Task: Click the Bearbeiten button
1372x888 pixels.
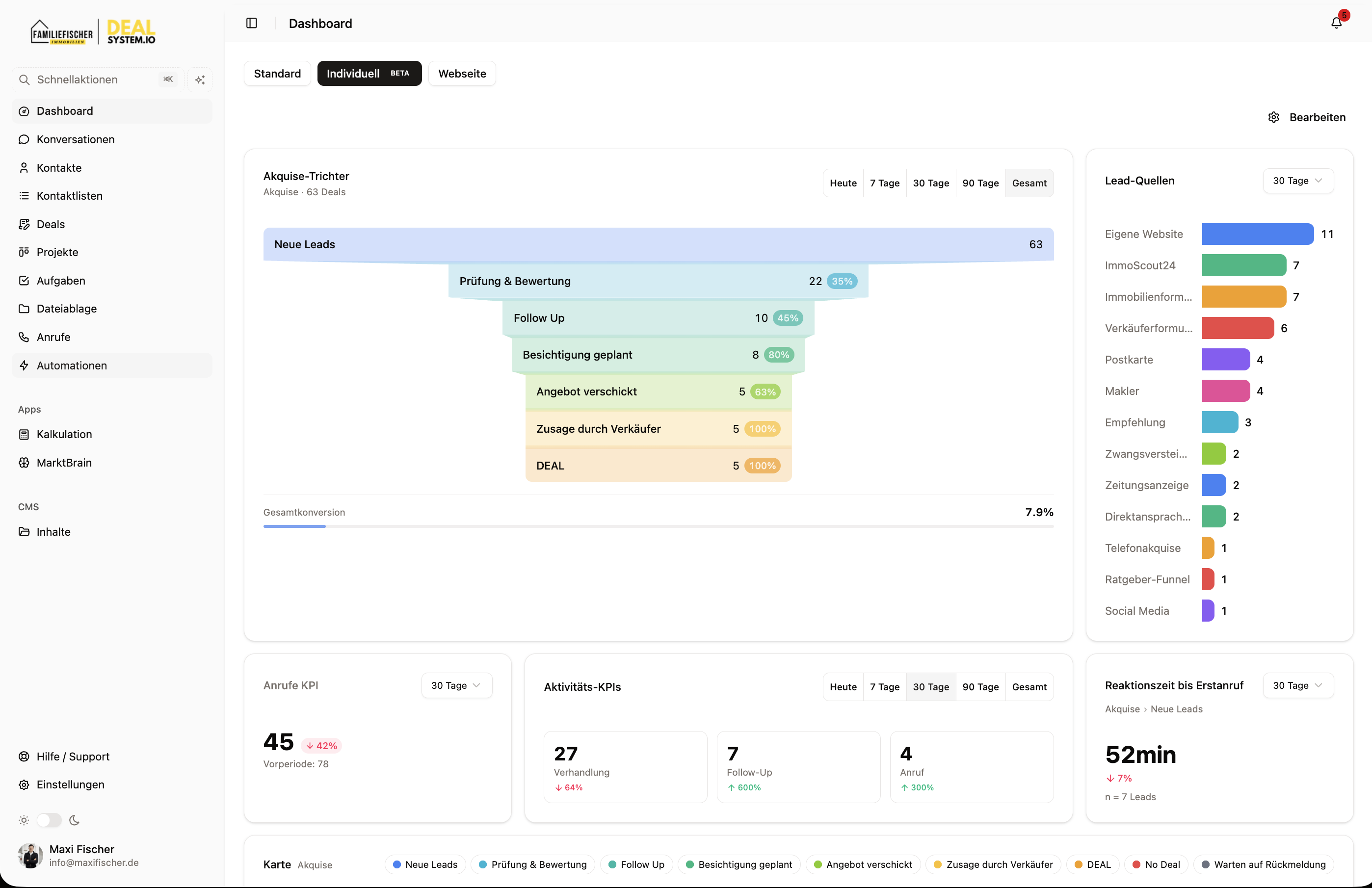Action: click(x=1307, y=118)
